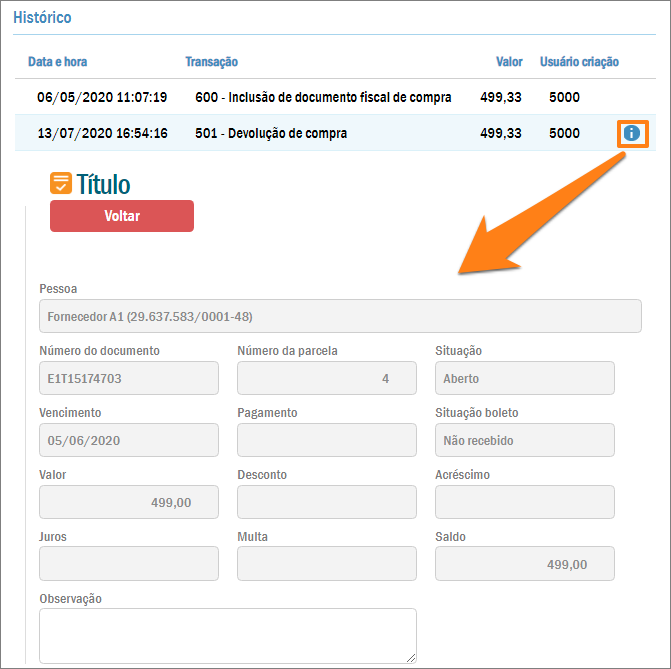Click the Usuário criação column header

pos(579,62)
